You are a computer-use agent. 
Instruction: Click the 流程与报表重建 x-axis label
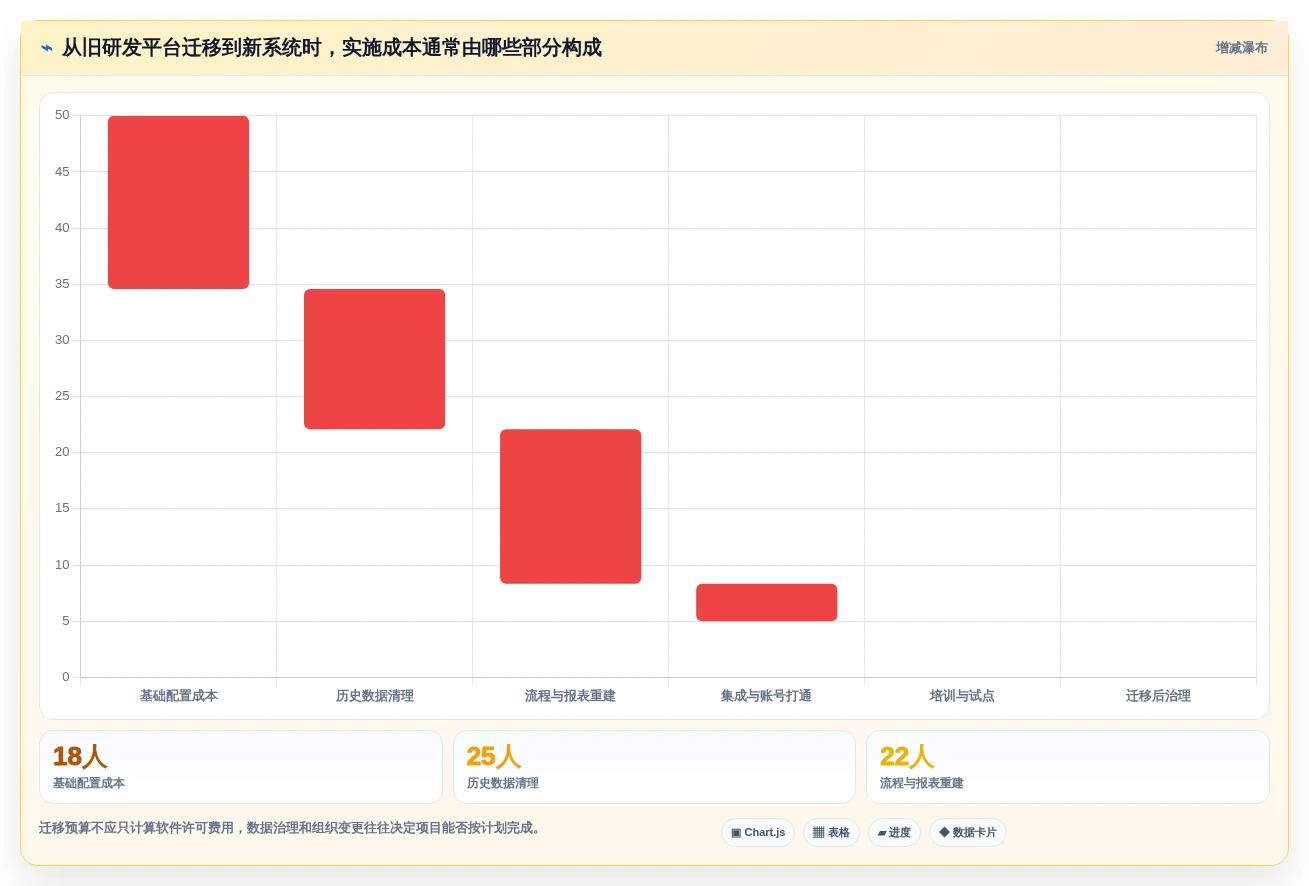[570, 696]
